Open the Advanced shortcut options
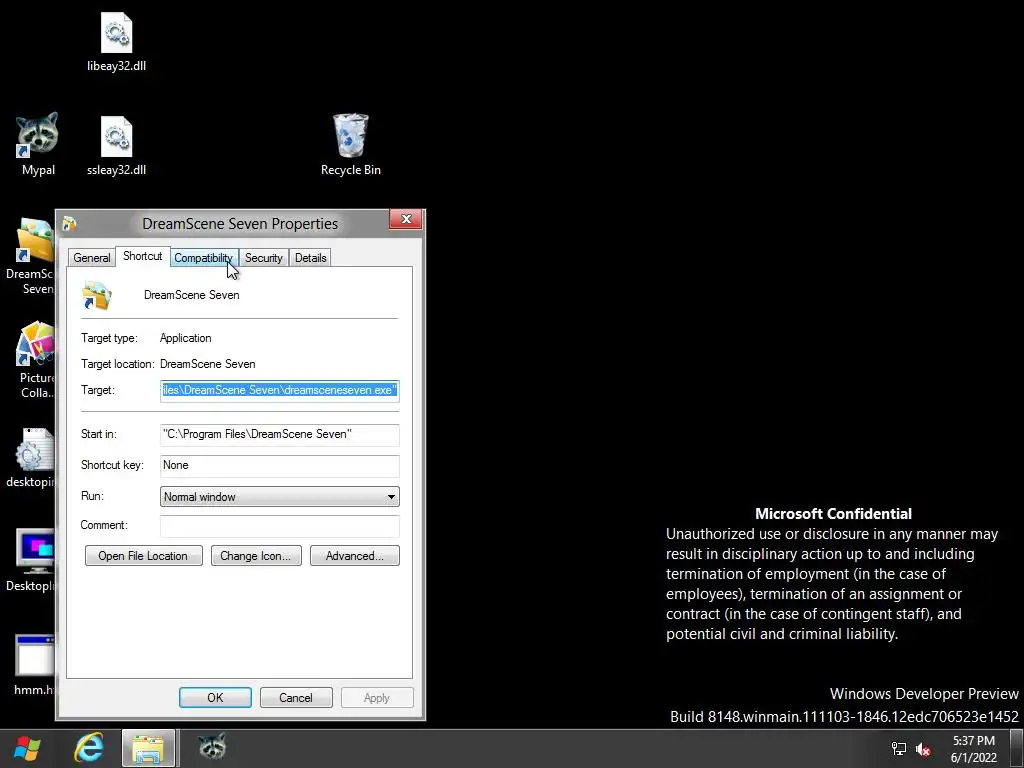Screen dimensions: 1024x768 355,556
